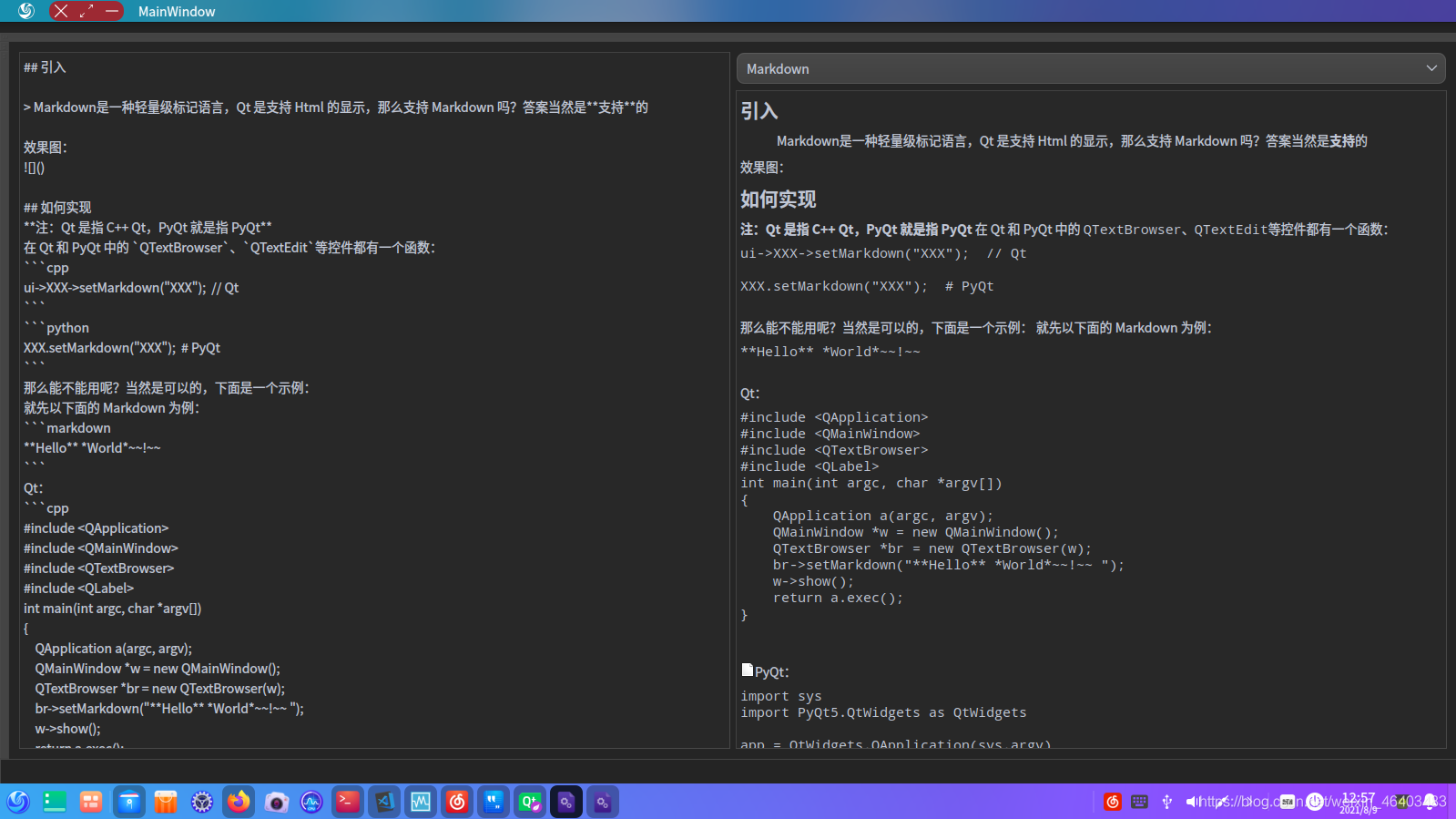This screenshot has width=1456, height=819.
Task: Select the active dark purple gears taskbar icon
Action: (566, 802)
